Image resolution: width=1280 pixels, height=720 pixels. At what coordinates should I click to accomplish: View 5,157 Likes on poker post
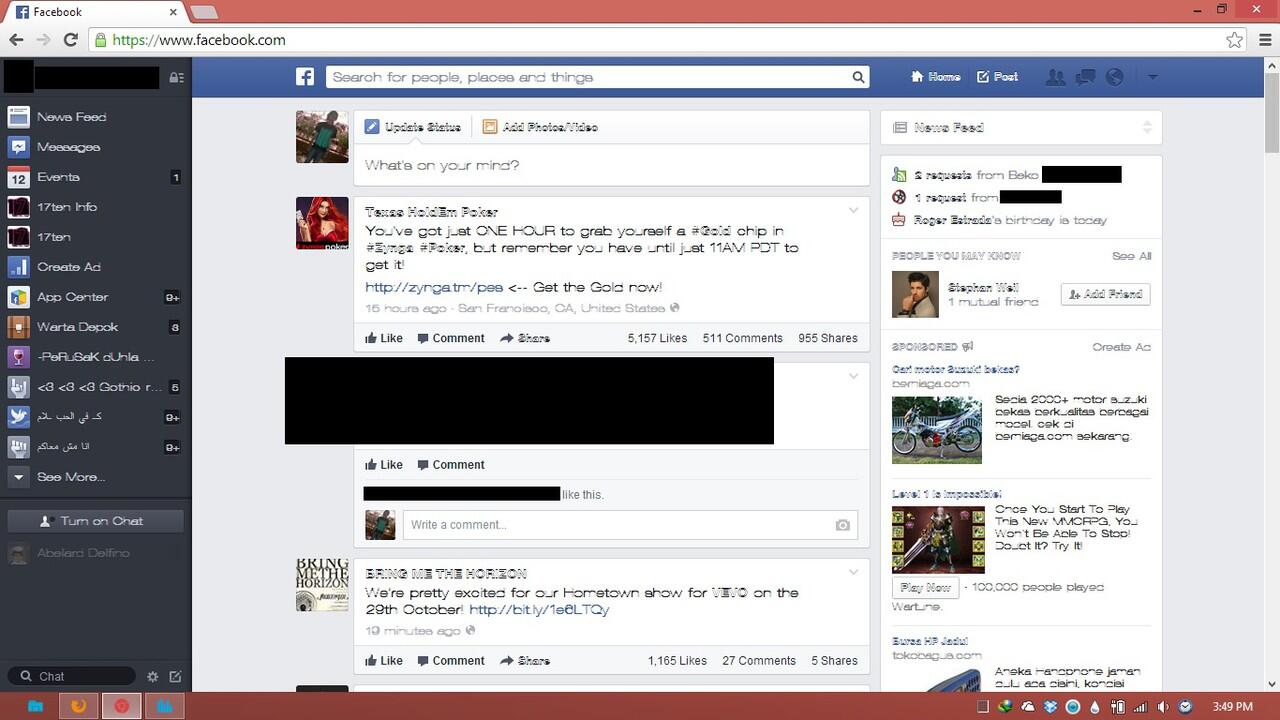pos(657,338)
